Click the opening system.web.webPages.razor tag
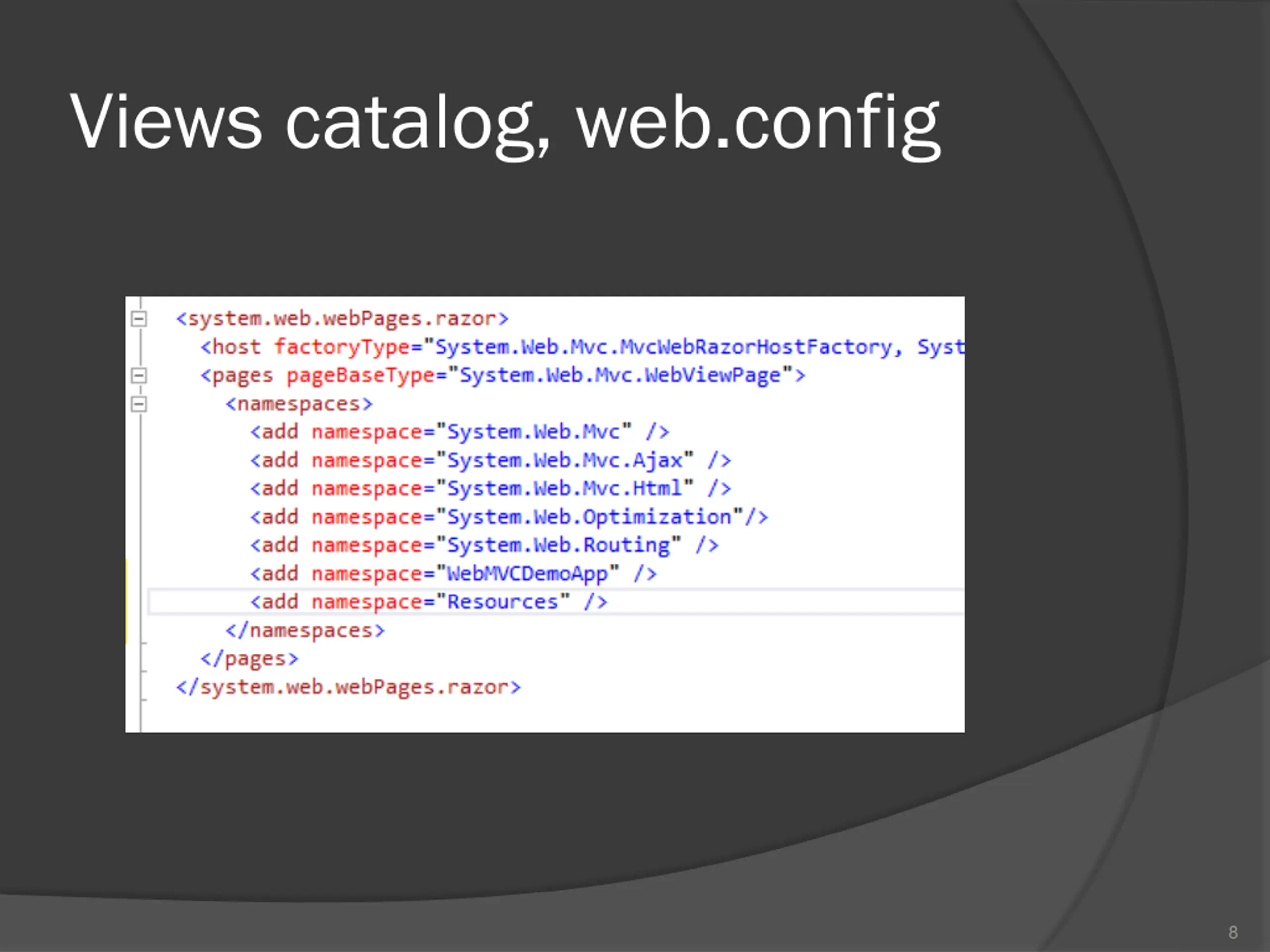1270x952 pixels. [x=342, y=319]
